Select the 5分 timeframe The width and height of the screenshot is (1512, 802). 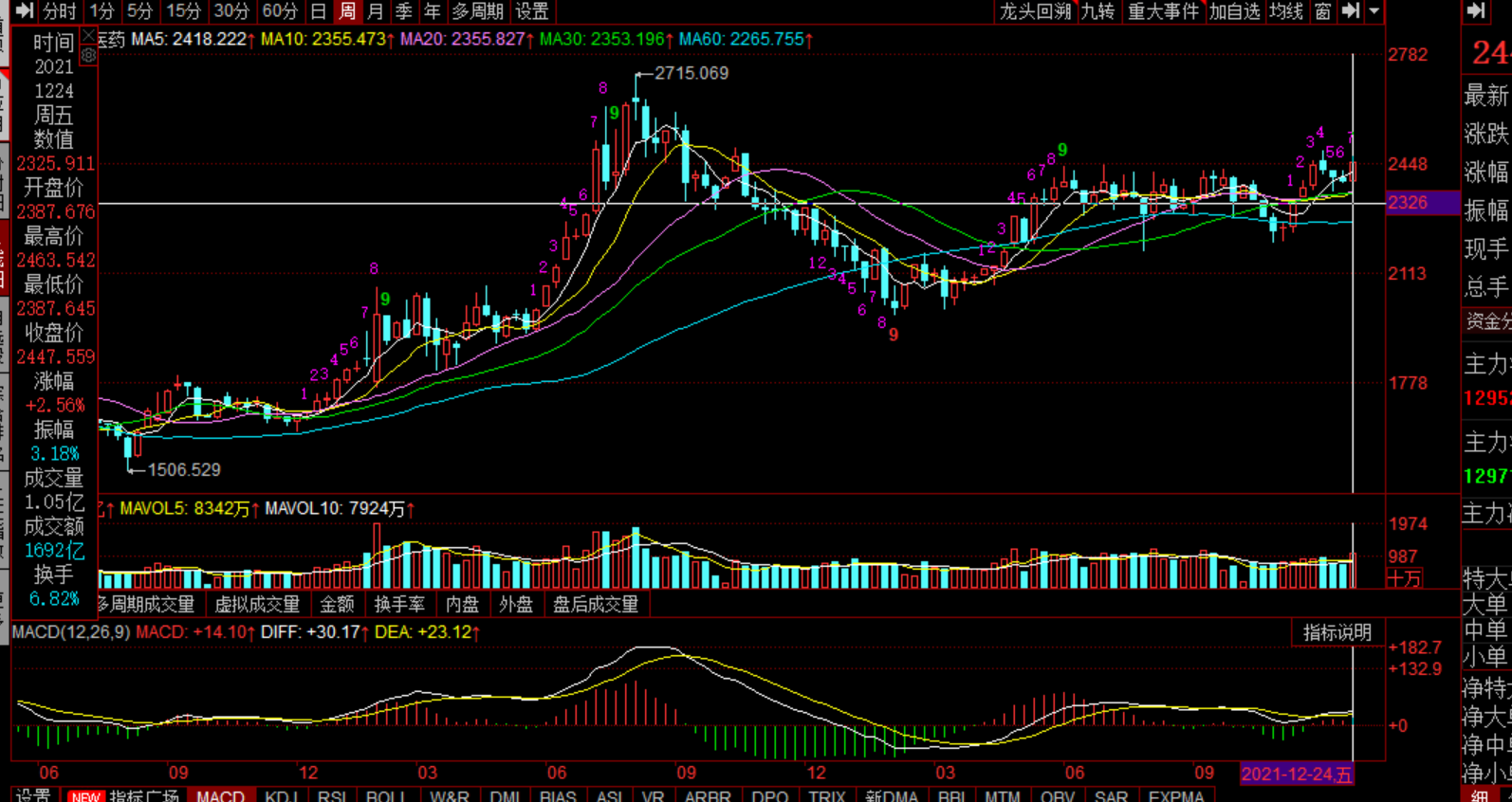(139, 11)
